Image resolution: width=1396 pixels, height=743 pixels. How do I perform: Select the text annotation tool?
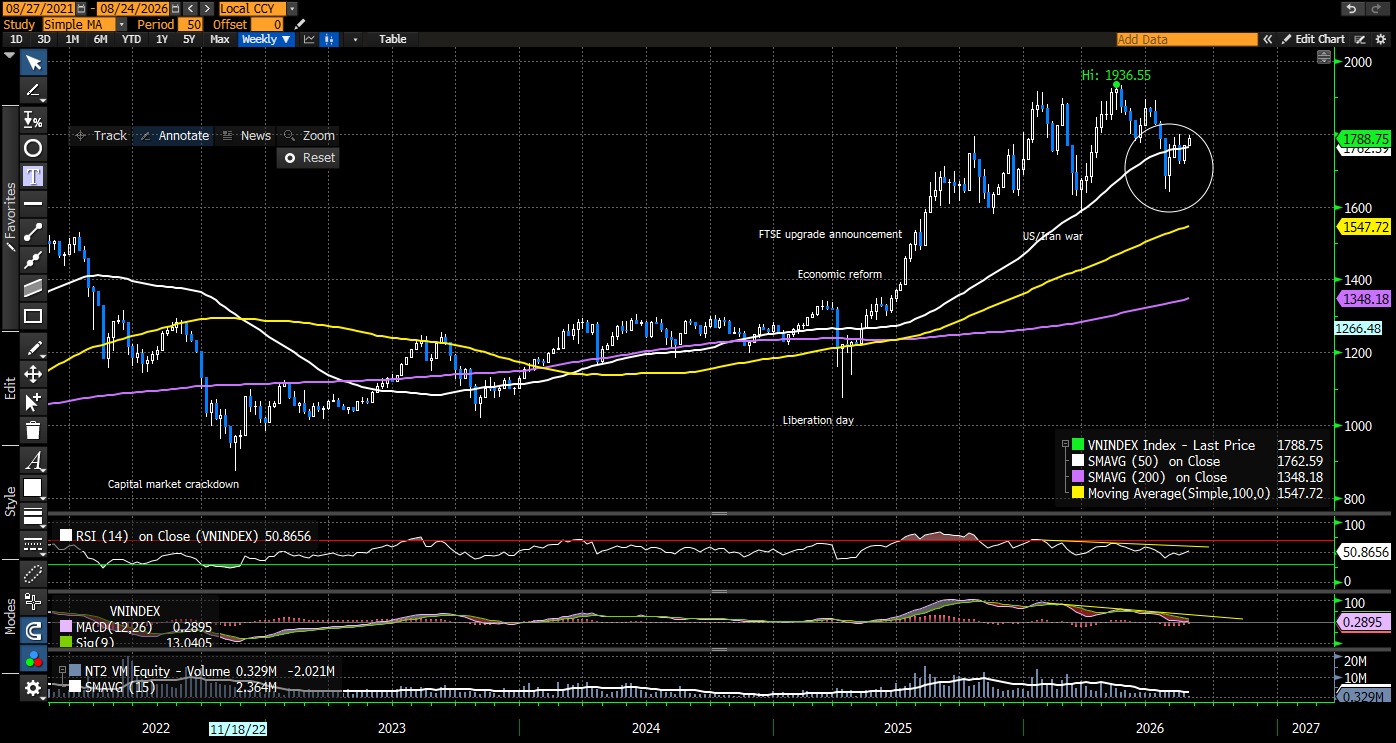click(x=33, y=176)
